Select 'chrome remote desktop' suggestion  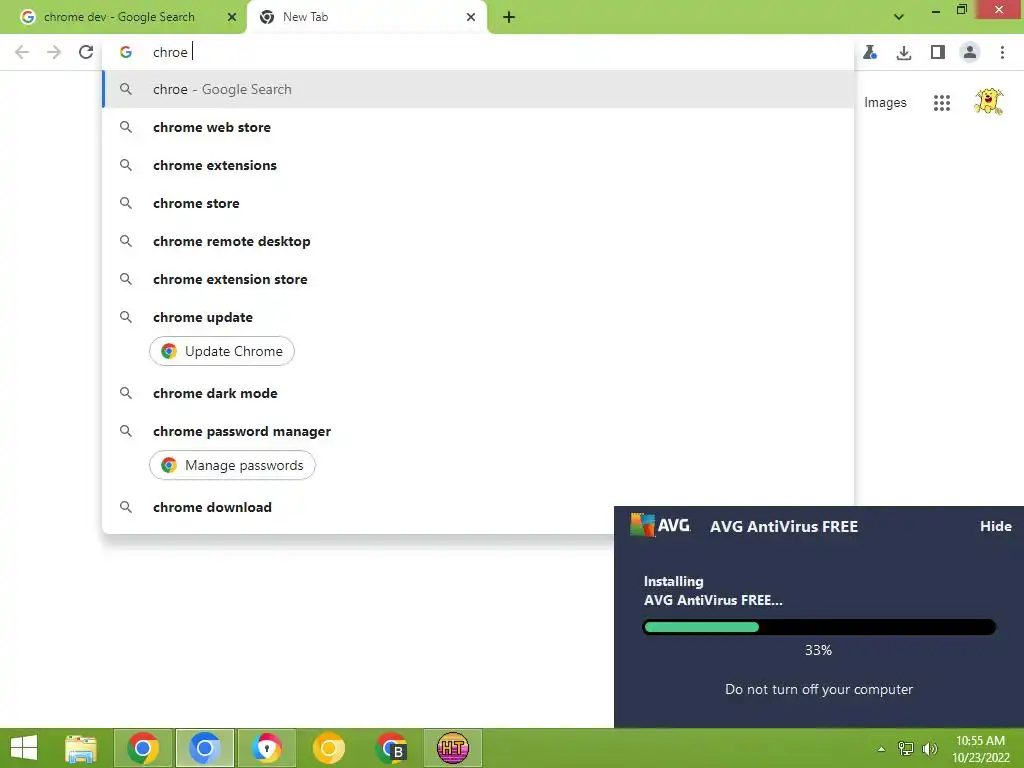478,241
